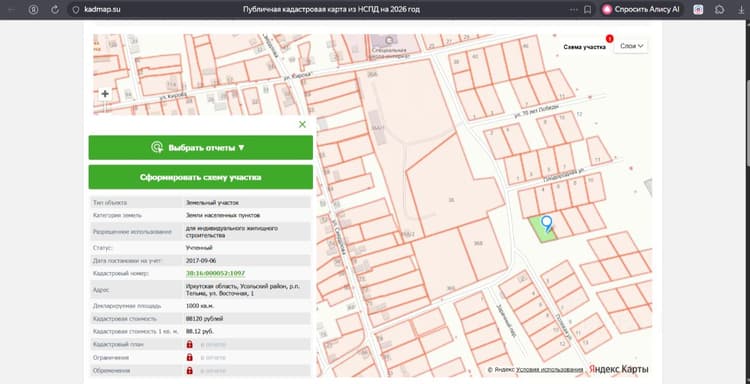Click the red notification badge near Схема участка
This screenshot has height=384, width=750.
(609, 39)
